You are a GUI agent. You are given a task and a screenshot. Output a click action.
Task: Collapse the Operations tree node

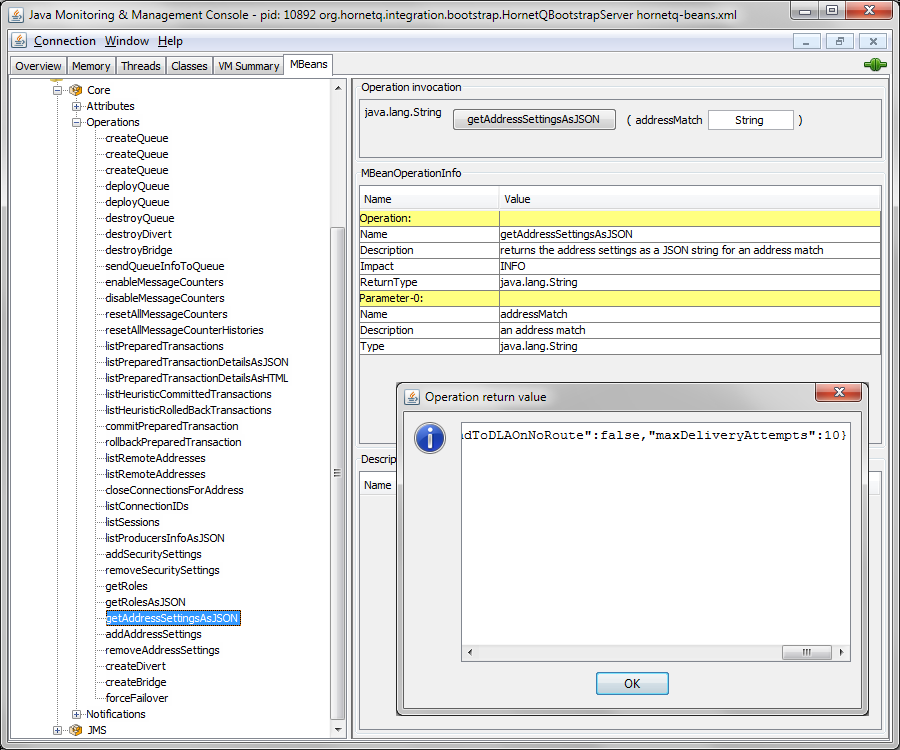[76, 122]
